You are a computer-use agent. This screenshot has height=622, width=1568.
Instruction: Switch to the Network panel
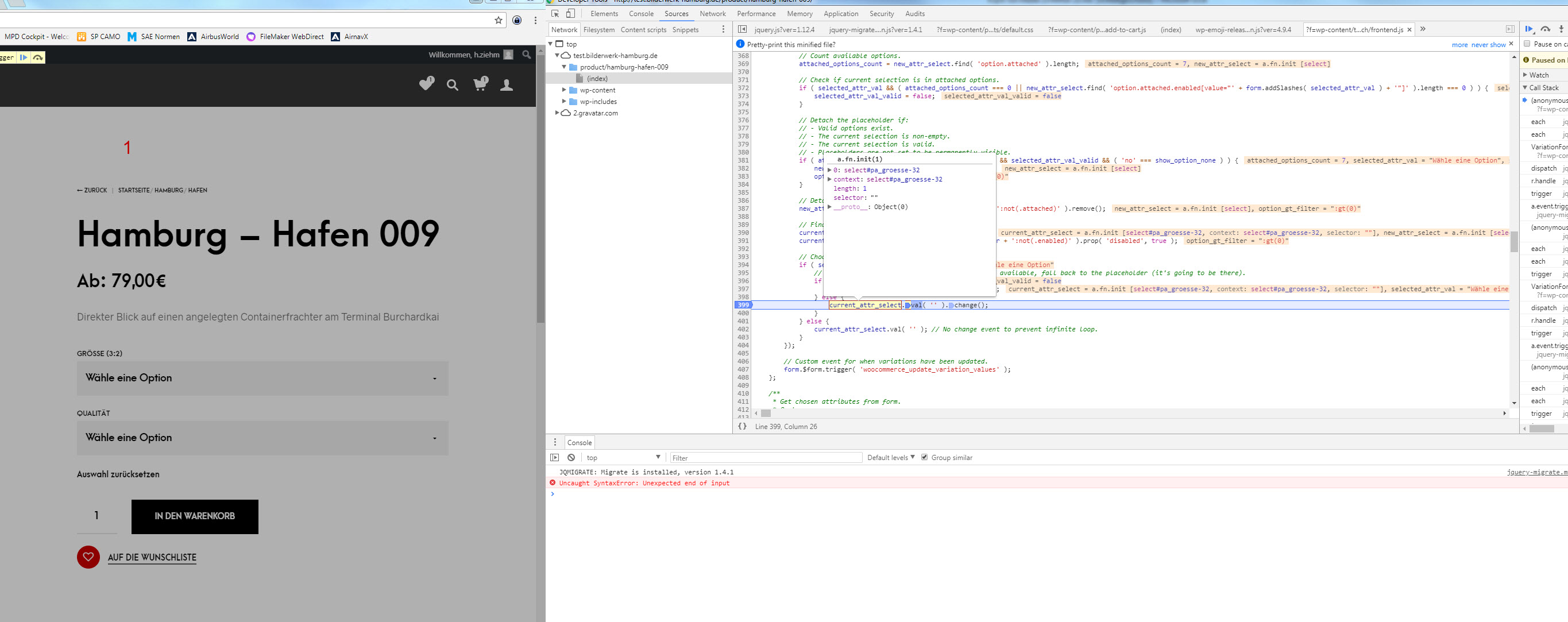(x=712, y=13)
